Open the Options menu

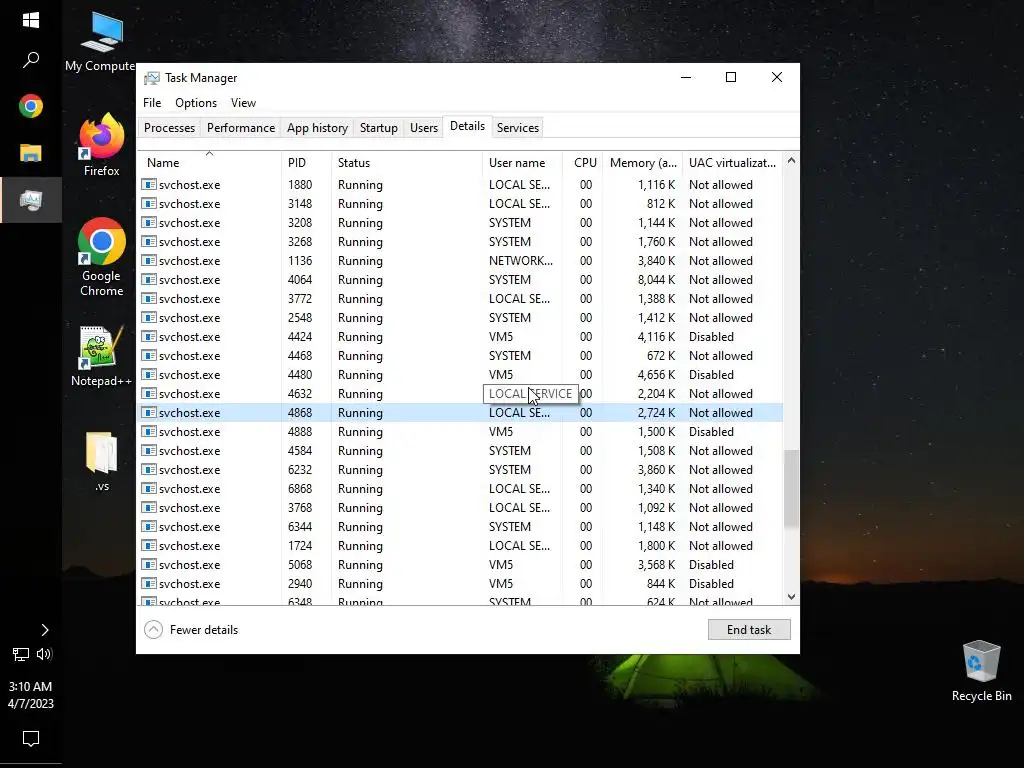tap(196, 103)
